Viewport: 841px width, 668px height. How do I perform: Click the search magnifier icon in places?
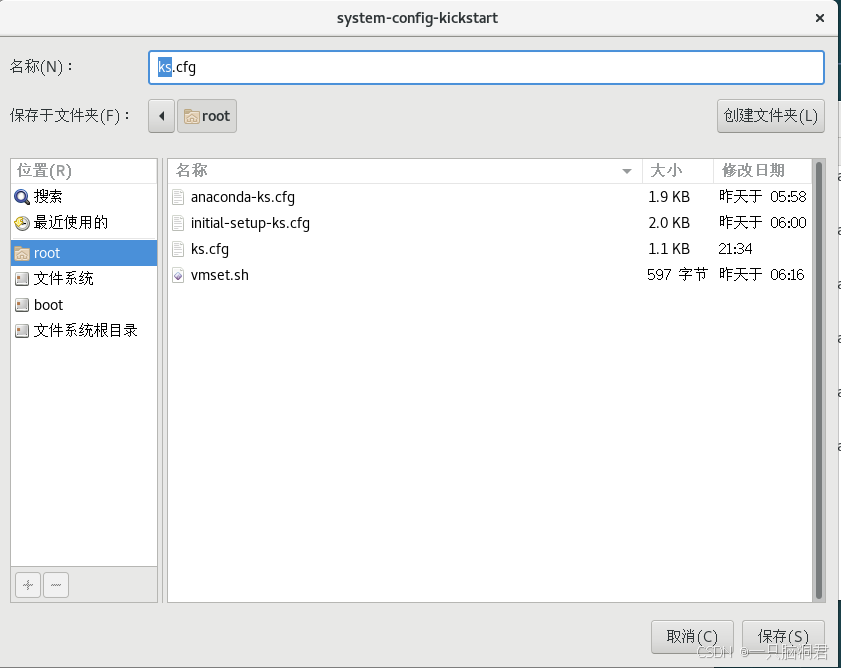click(22, 197)
